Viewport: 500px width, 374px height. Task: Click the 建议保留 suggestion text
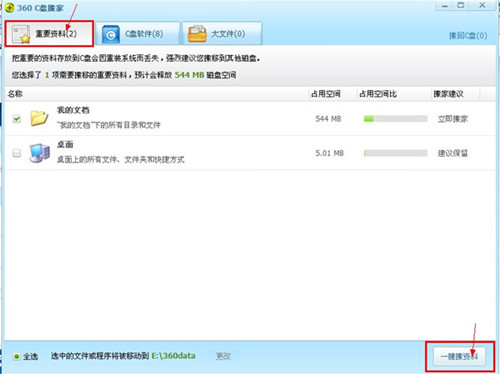click(453, 153)
